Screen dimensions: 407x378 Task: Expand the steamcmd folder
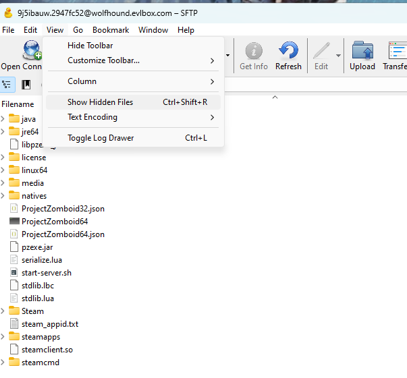tap(3, 362)
